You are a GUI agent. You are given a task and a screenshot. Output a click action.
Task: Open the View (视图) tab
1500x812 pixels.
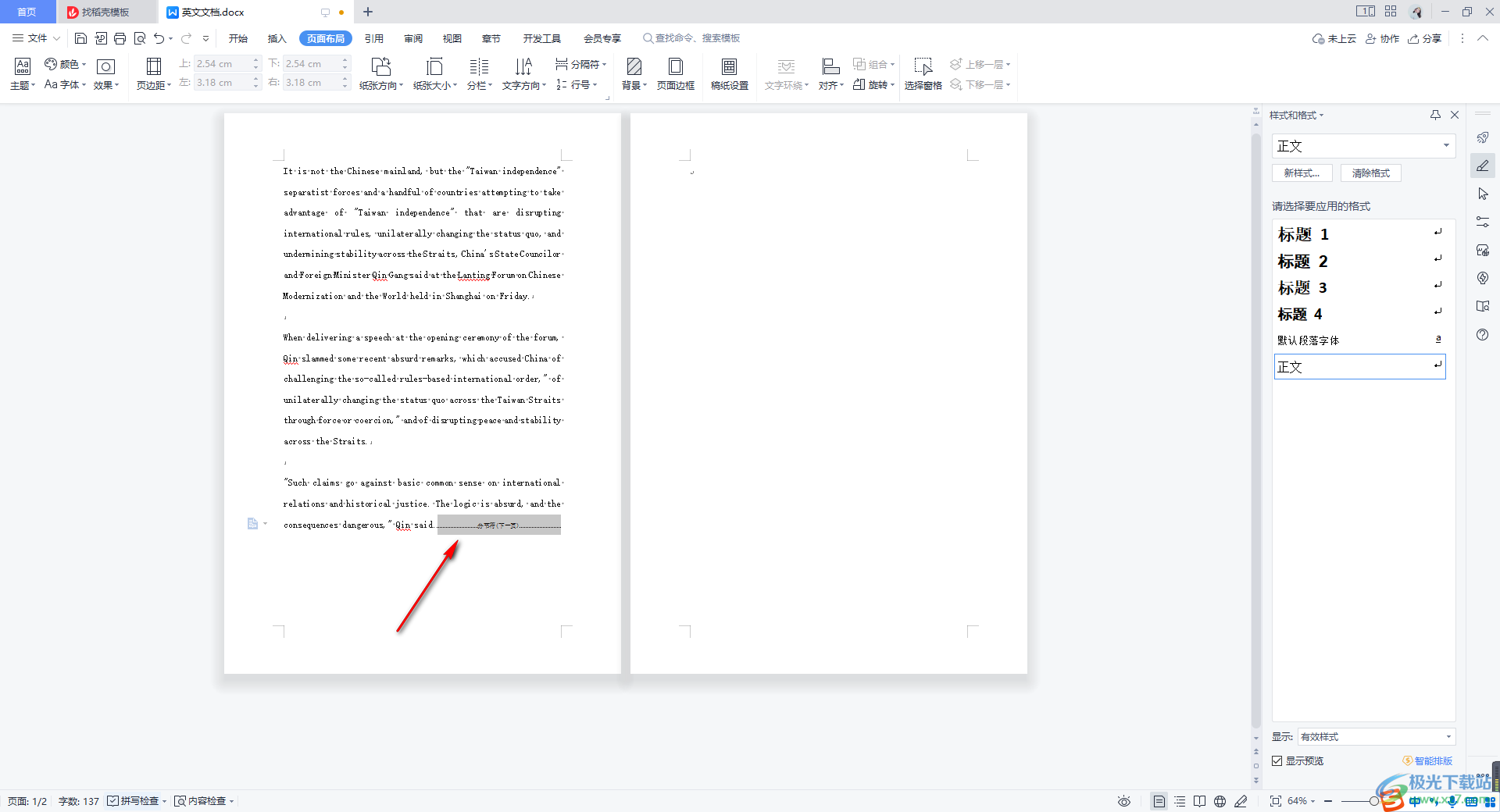pyautogui.click(x=452, y=38)
